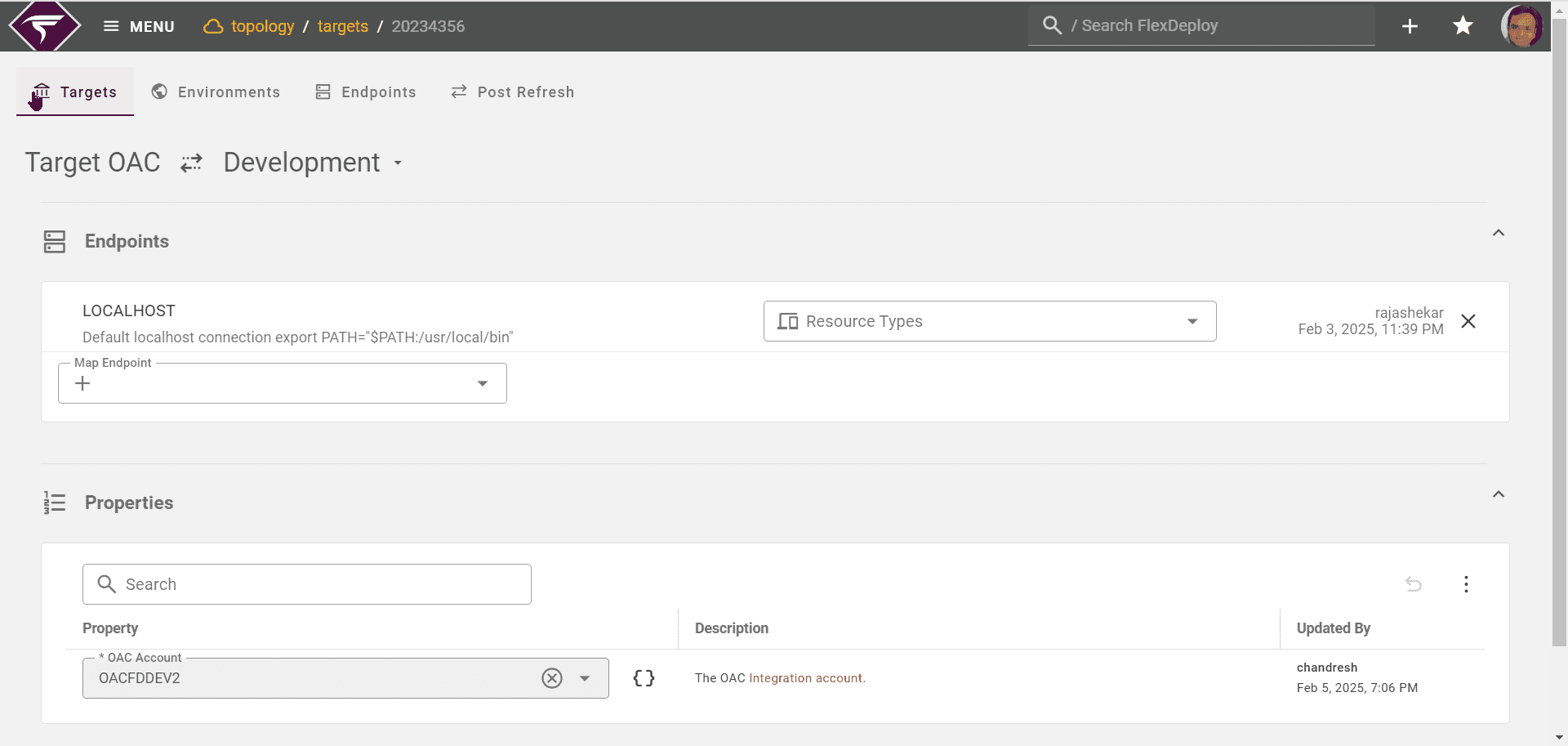Switch to the Environments tab

pyautogui.click(x=216, y=92)
